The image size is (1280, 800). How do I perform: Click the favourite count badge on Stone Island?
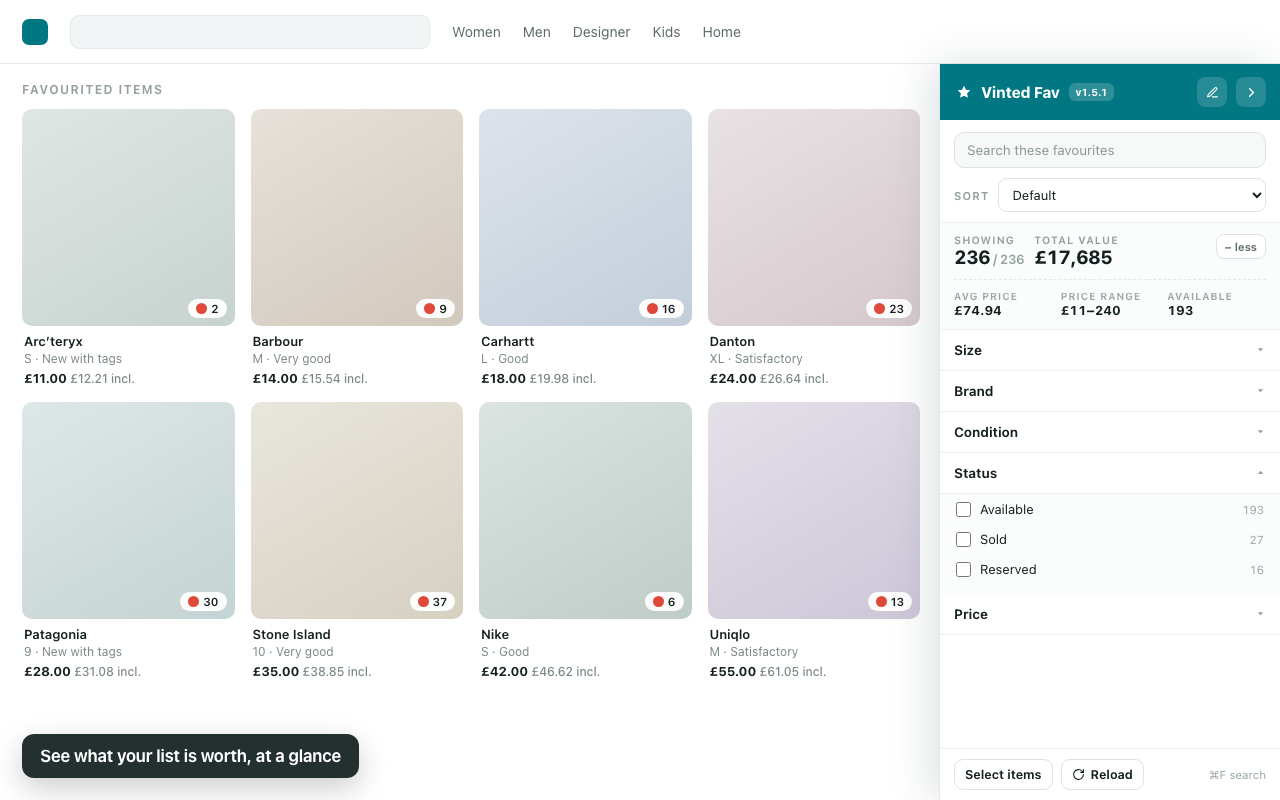pos(432,602)
